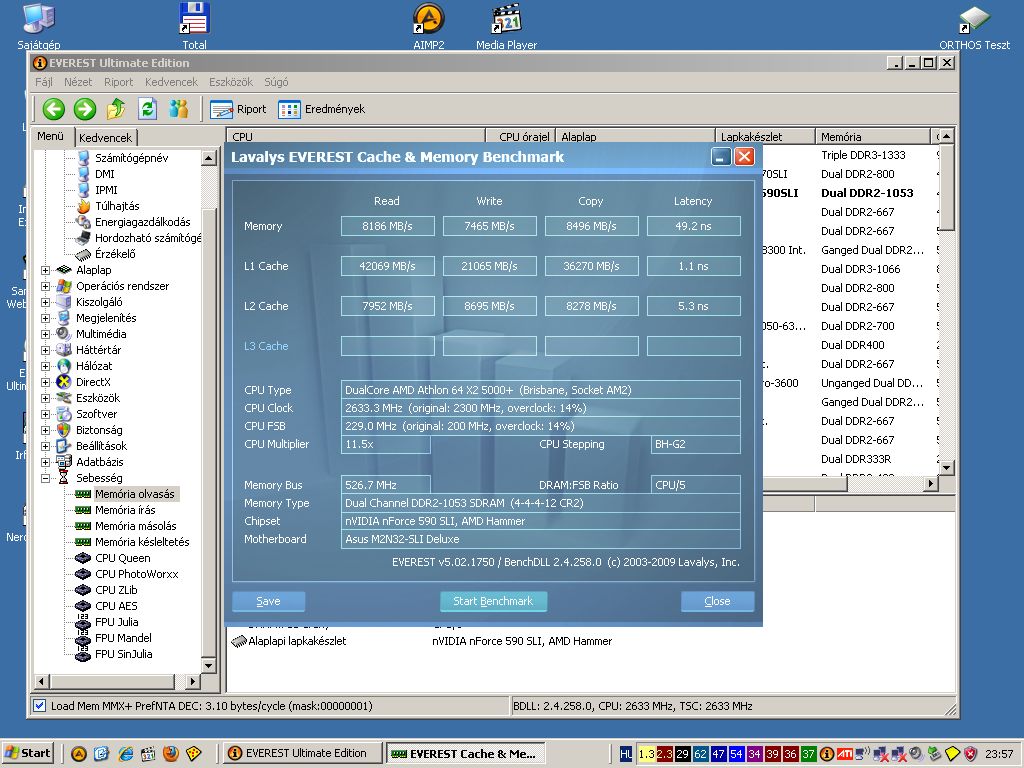Open Riport from the toolbar

pos(238,109)
